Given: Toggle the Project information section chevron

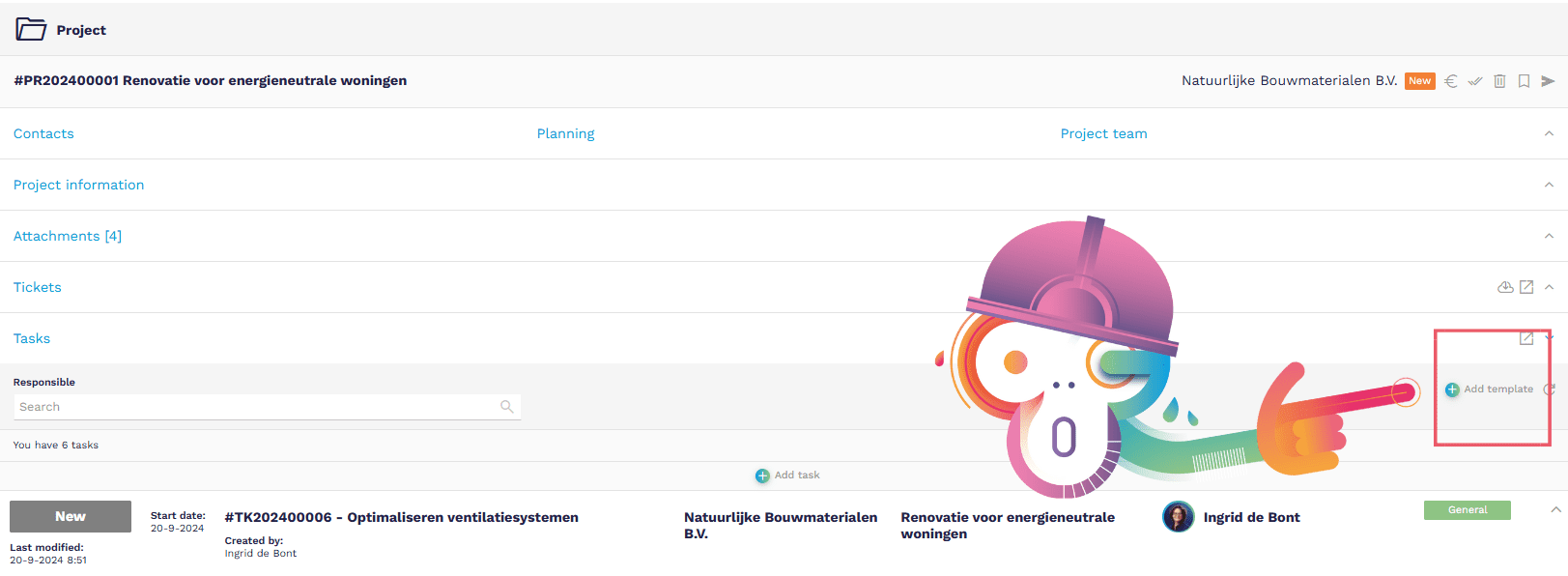Looking at the screenshot, I should [1549, 185].
